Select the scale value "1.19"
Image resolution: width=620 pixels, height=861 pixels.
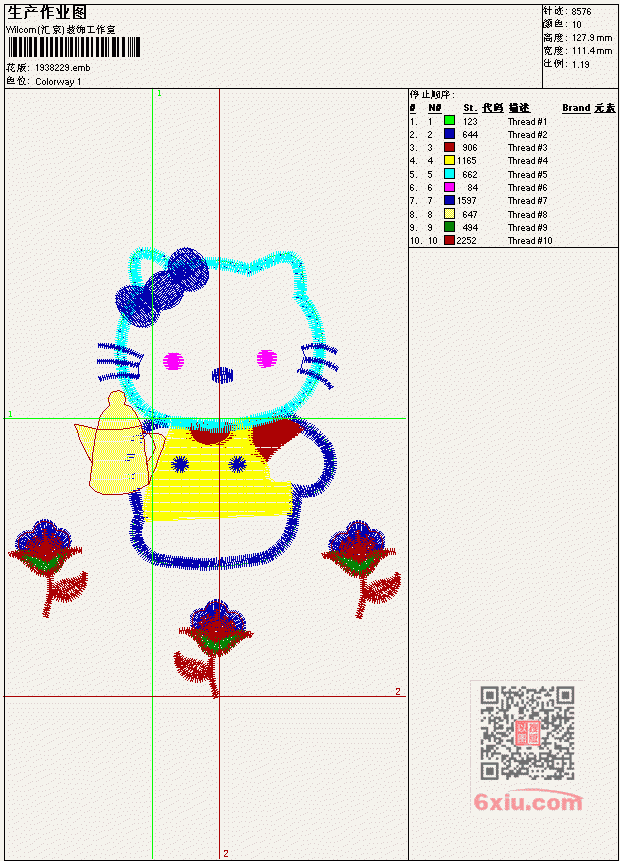click(580, 64)
